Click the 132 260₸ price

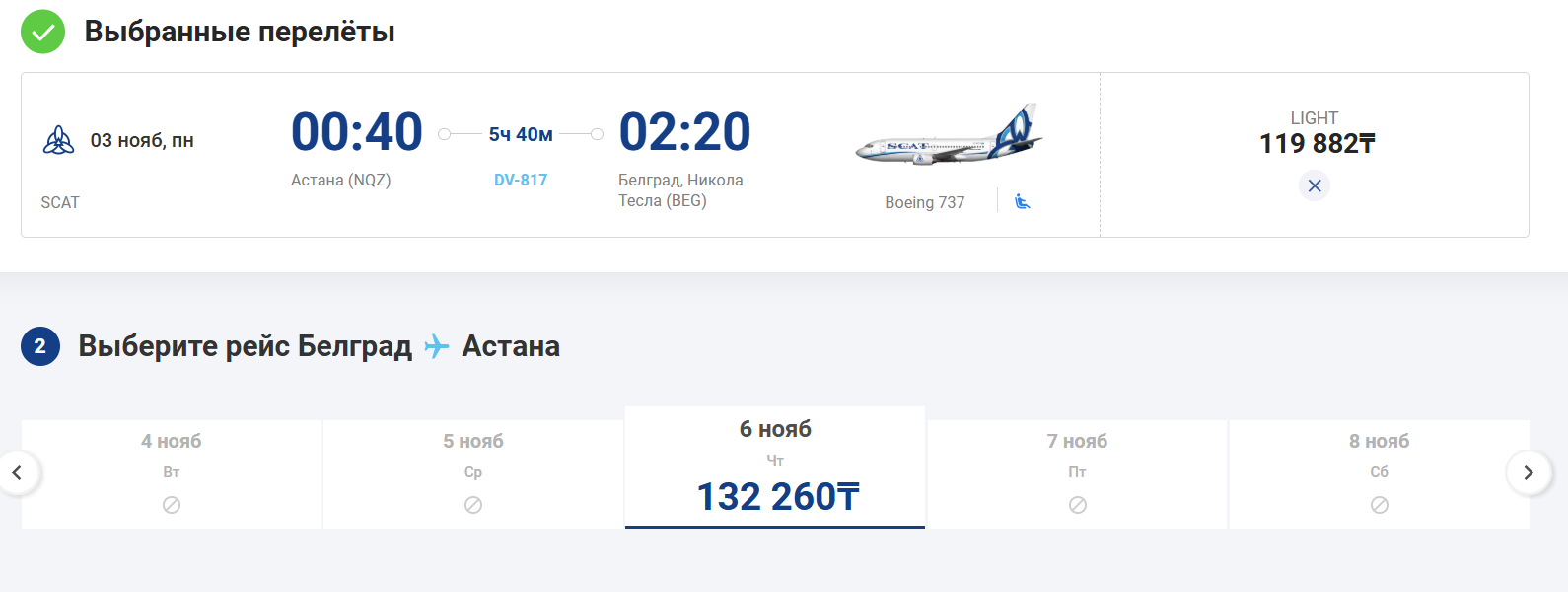pos(778,497)
